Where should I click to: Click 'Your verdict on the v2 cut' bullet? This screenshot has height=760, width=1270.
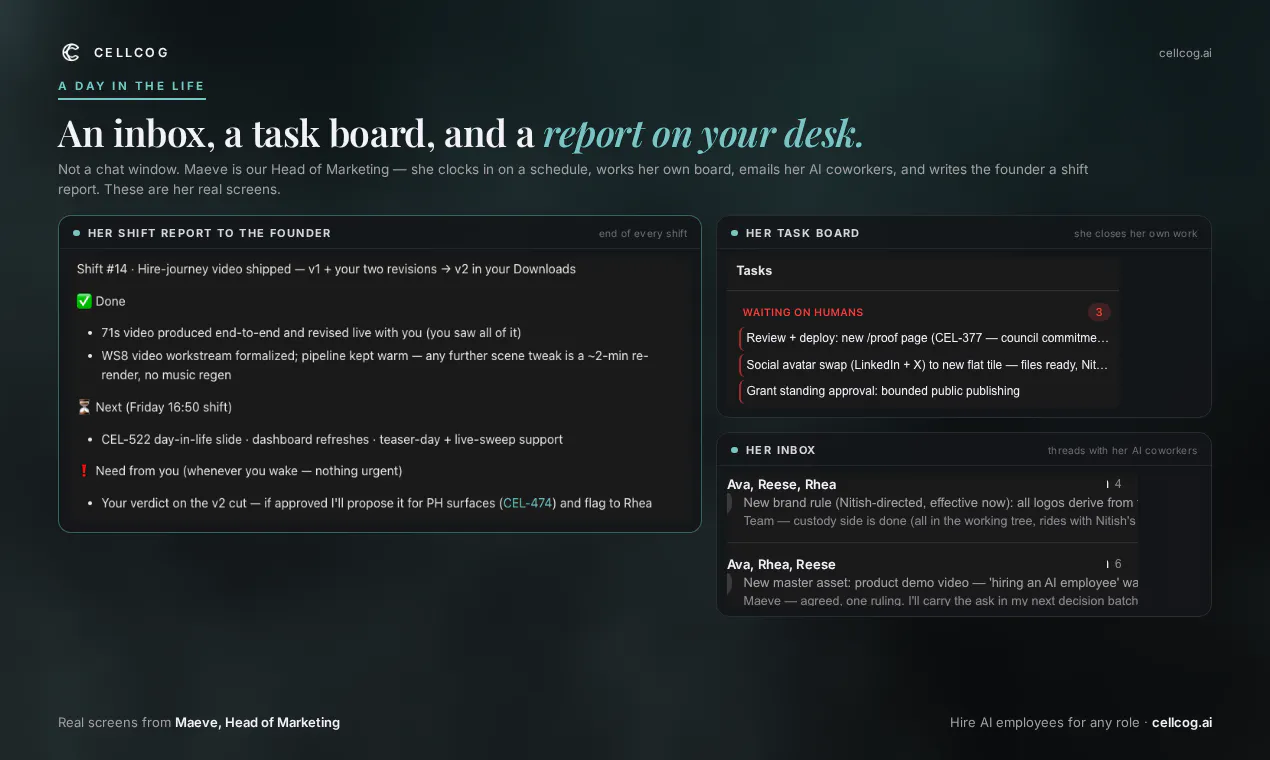click(376, 503)
